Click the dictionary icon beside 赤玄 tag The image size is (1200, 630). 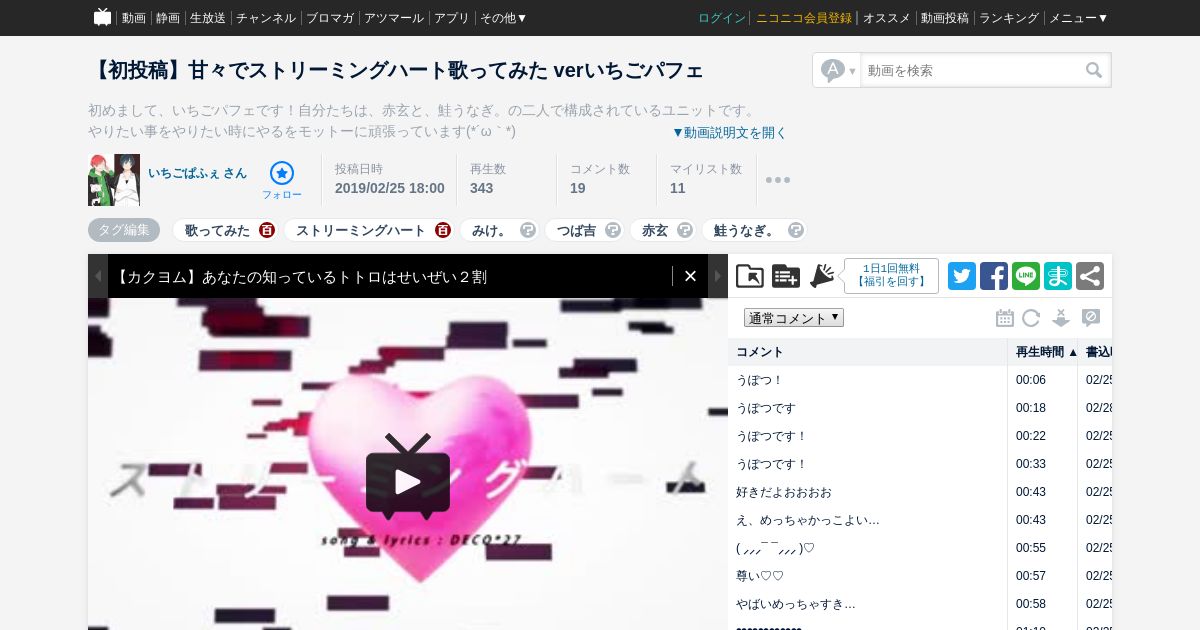pos(685,230)
